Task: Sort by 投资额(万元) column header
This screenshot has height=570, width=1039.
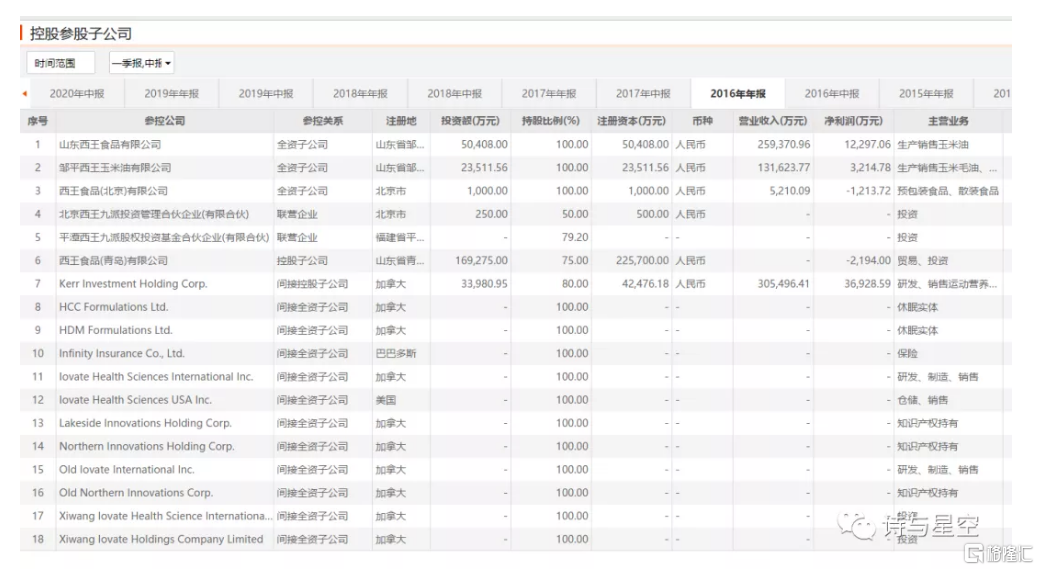Action: click(470, 121)
